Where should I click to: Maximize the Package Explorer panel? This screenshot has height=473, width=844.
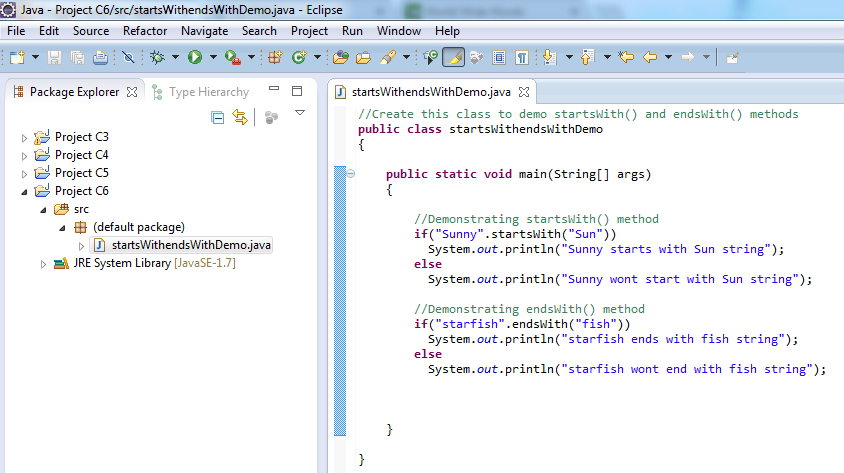click(297, 91)
